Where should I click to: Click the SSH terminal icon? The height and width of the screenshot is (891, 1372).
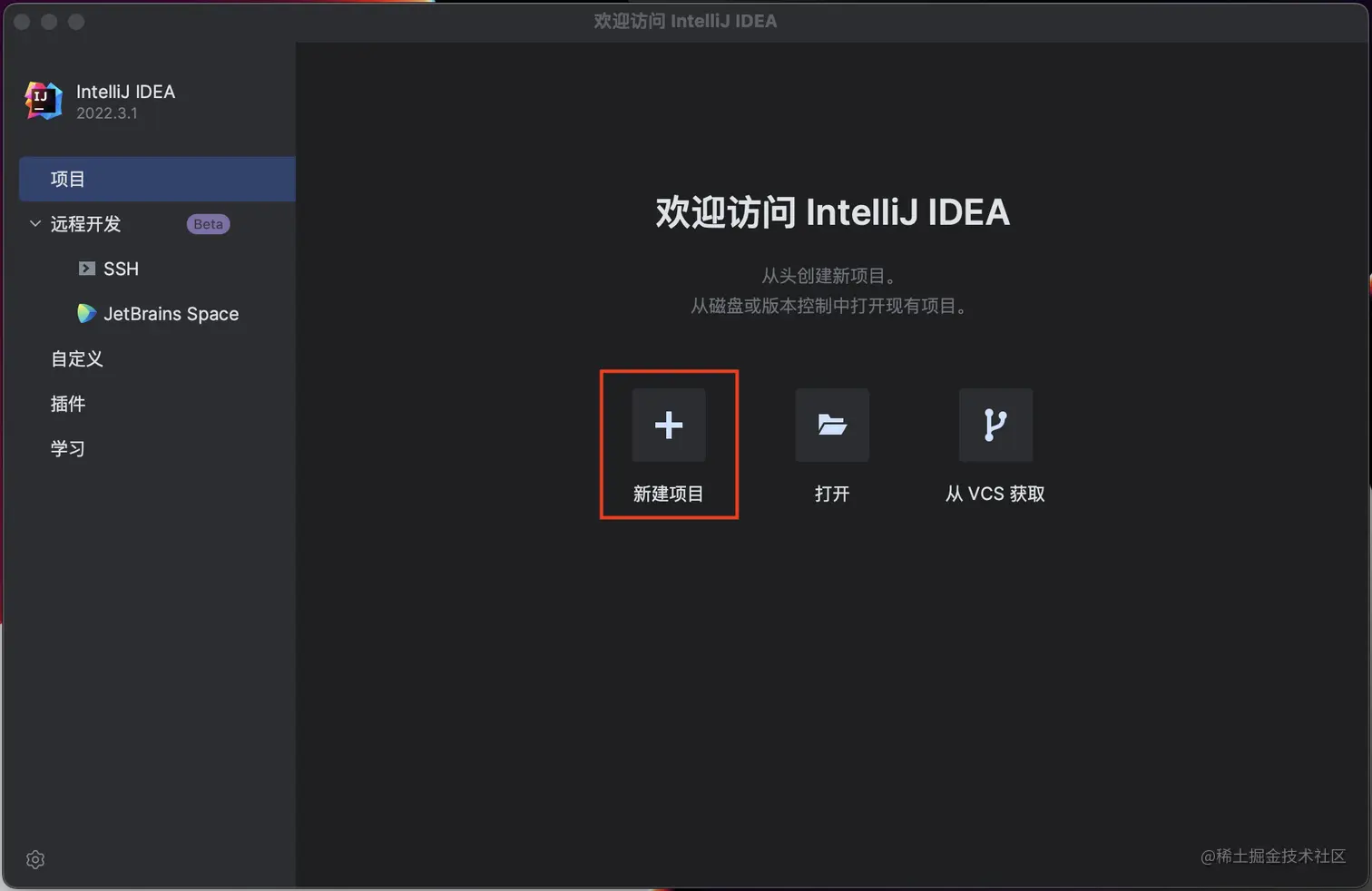coord(87,269)
